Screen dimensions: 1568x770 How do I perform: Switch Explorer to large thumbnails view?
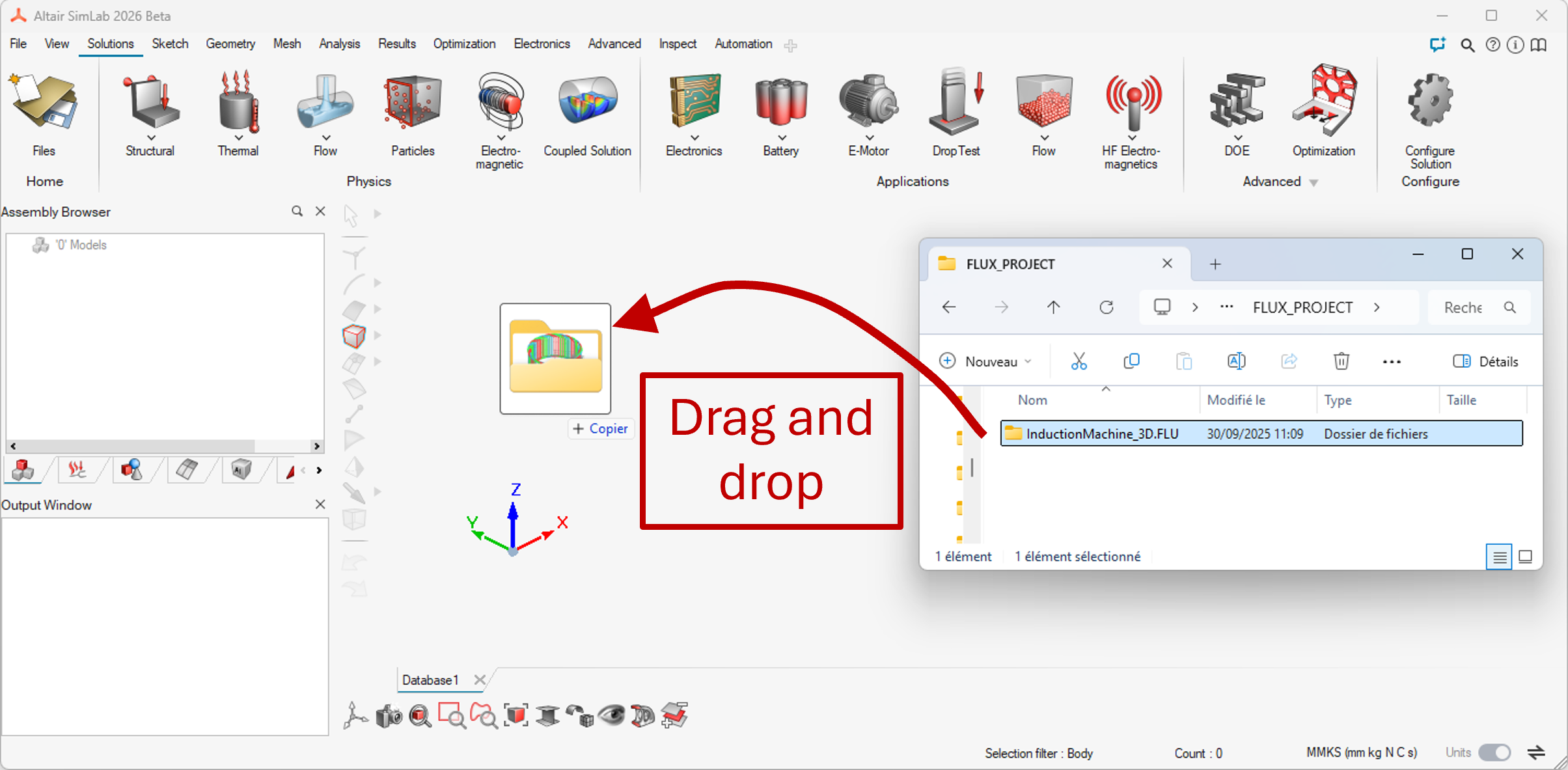coord(1525,557)
